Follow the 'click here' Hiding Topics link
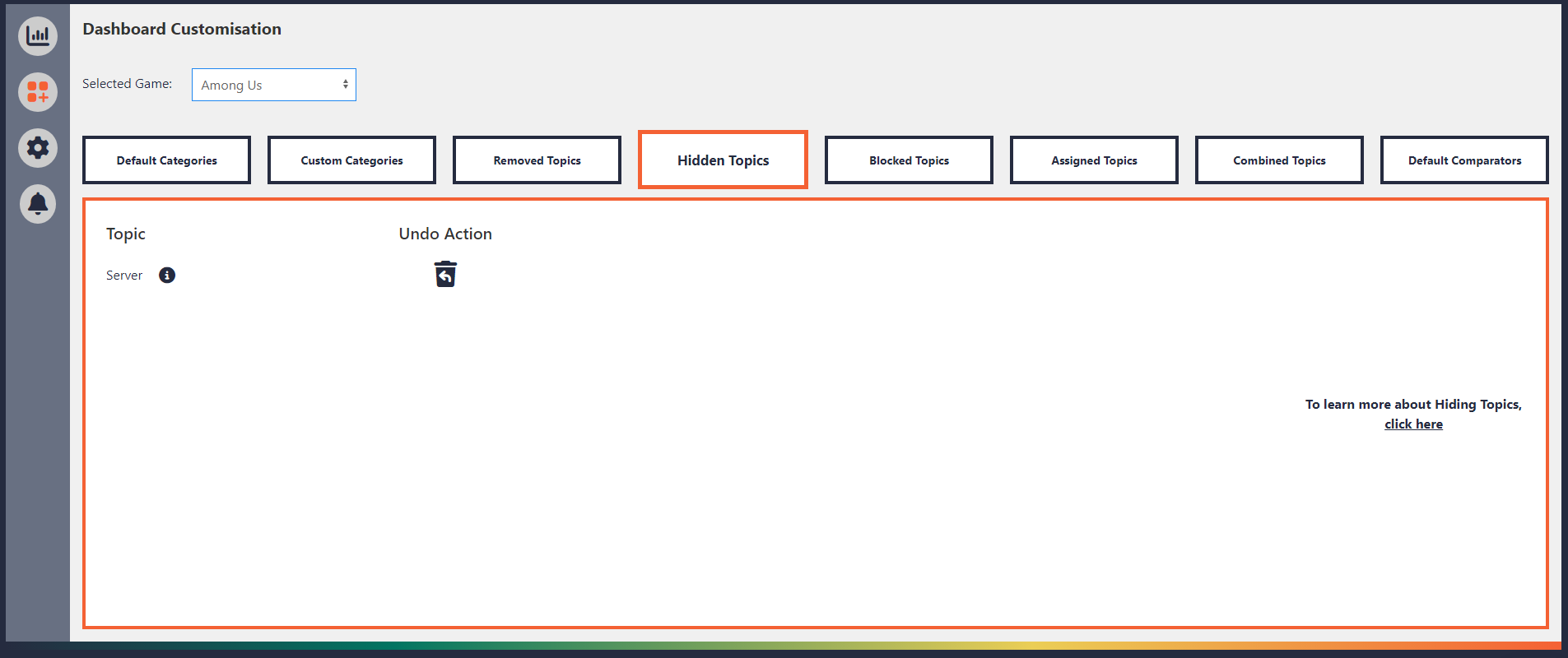This screenshot has width=1568, height=658. (x=1413, y=424)
